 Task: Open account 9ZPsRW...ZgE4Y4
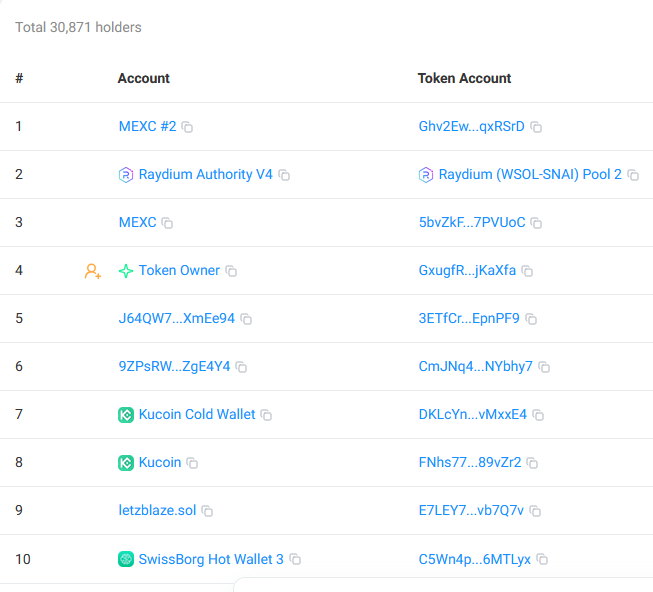pyautogui.click(x=174, y=366)
